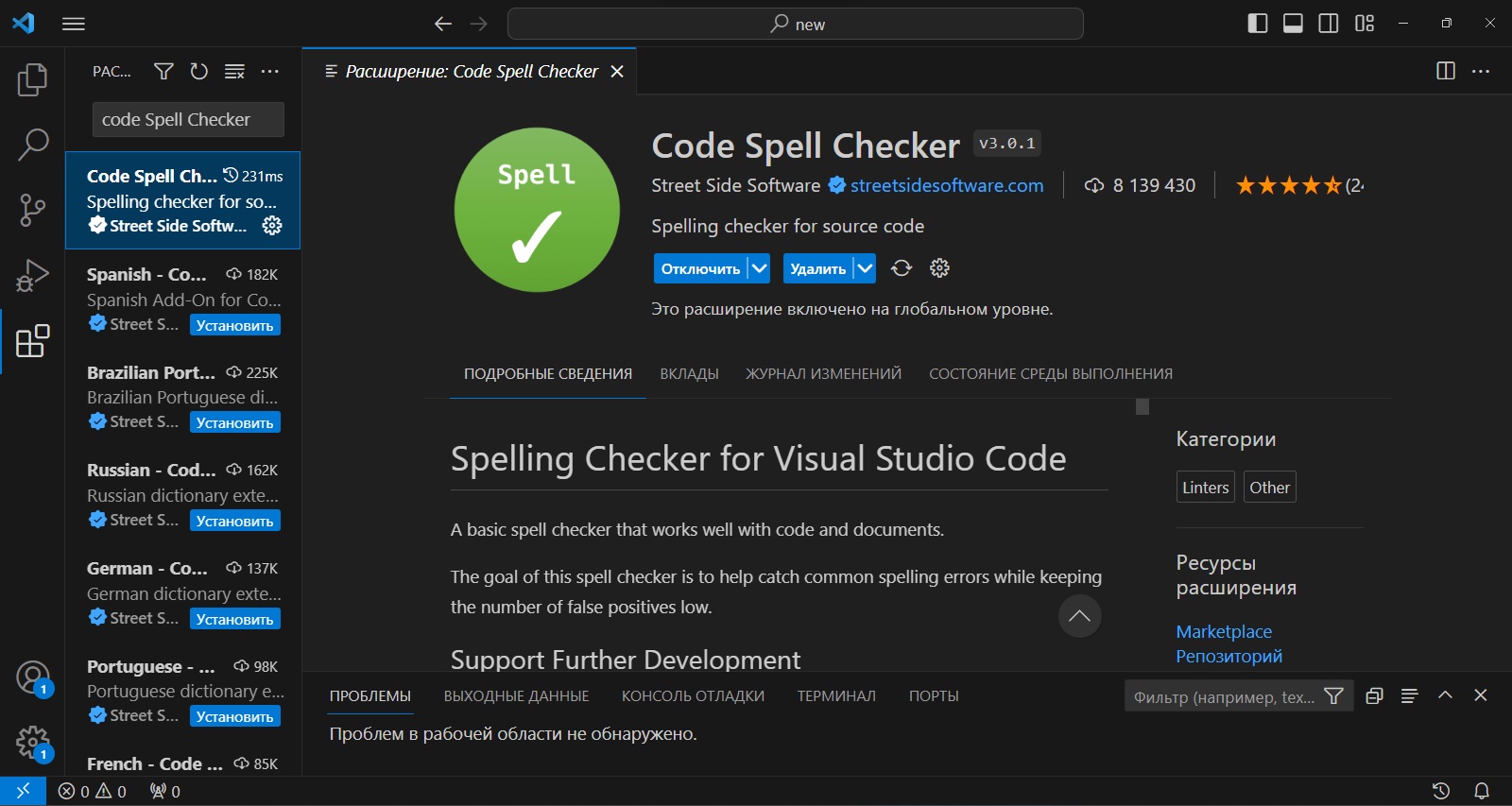This screenshot has height=806, width=1512.
Task: Click the Удалить button
Action: pos(818,268)
